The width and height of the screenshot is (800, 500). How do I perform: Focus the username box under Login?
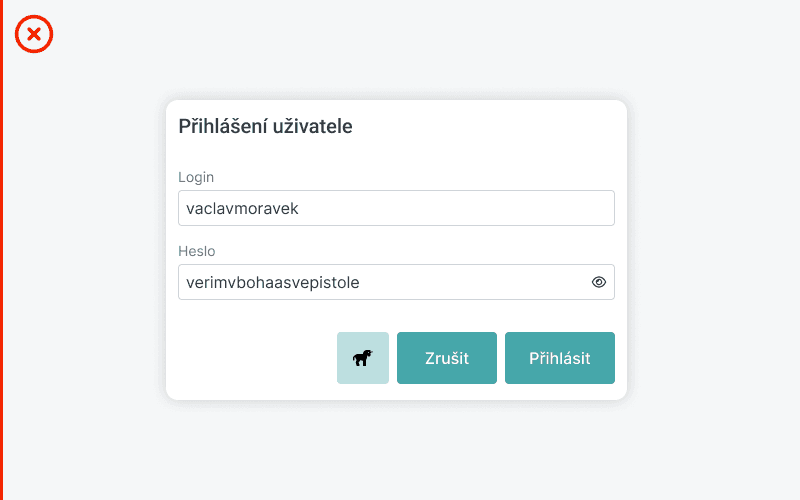pyautogui.click(x=396, y=208)
